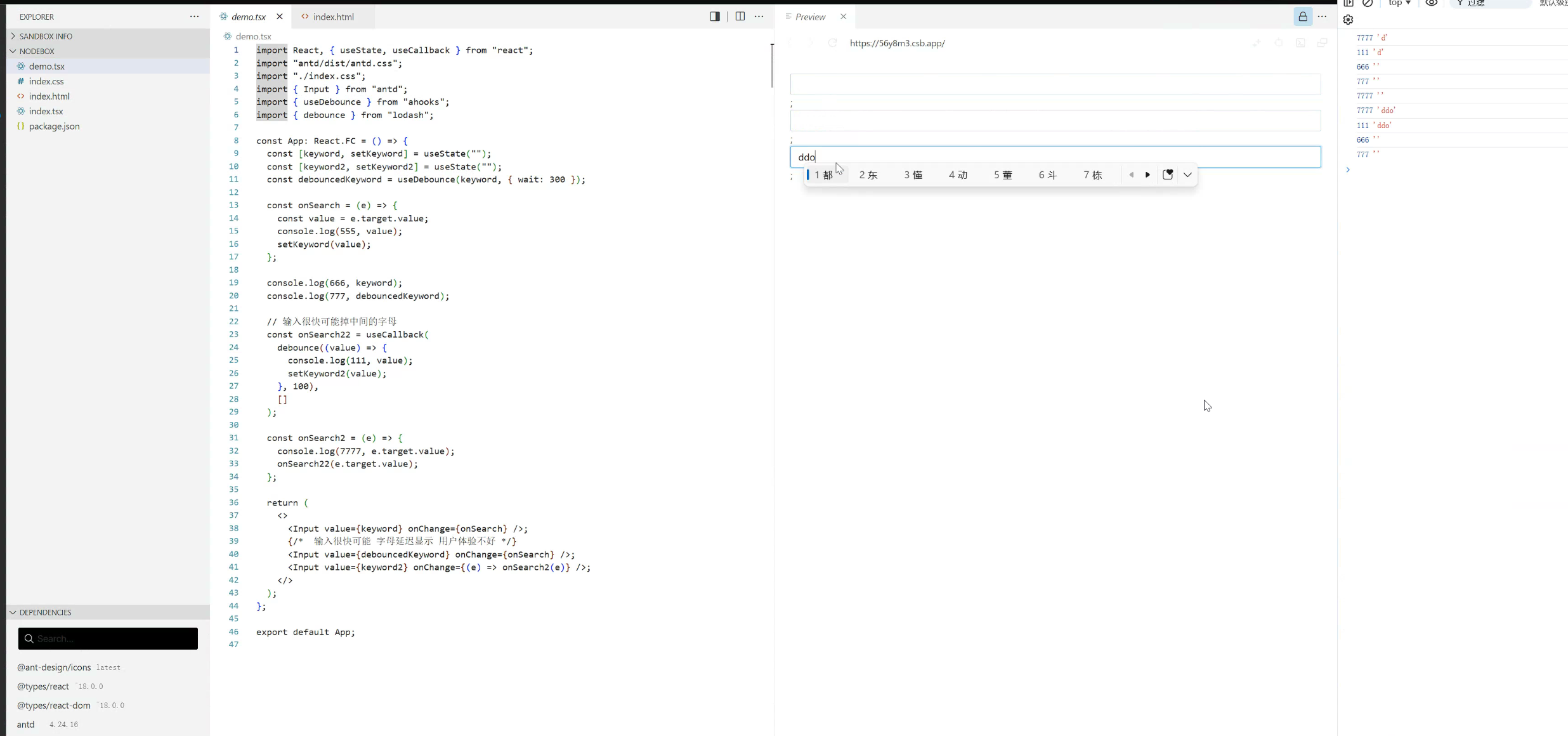Go back in the preview browser
Screen dimensions: 1568x736
point(790,43)
